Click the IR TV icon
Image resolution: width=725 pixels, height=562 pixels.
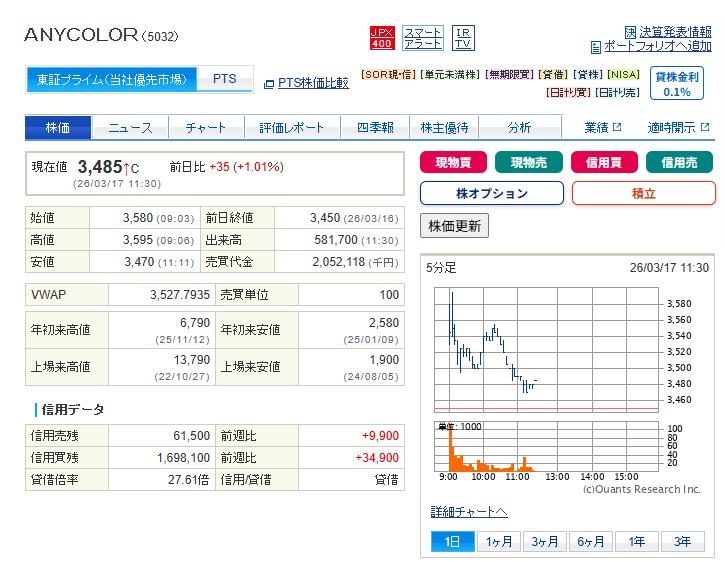click(462, 38)
